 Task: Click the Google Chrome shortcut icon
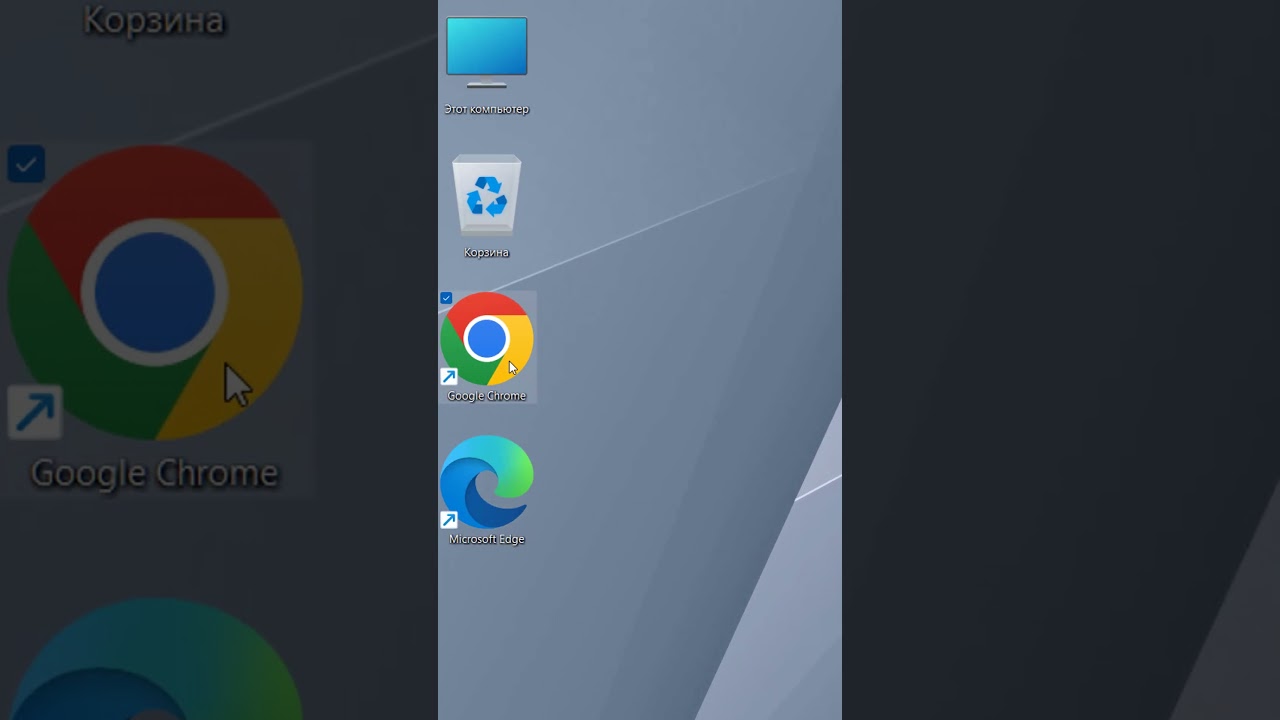tap(487, 339)
